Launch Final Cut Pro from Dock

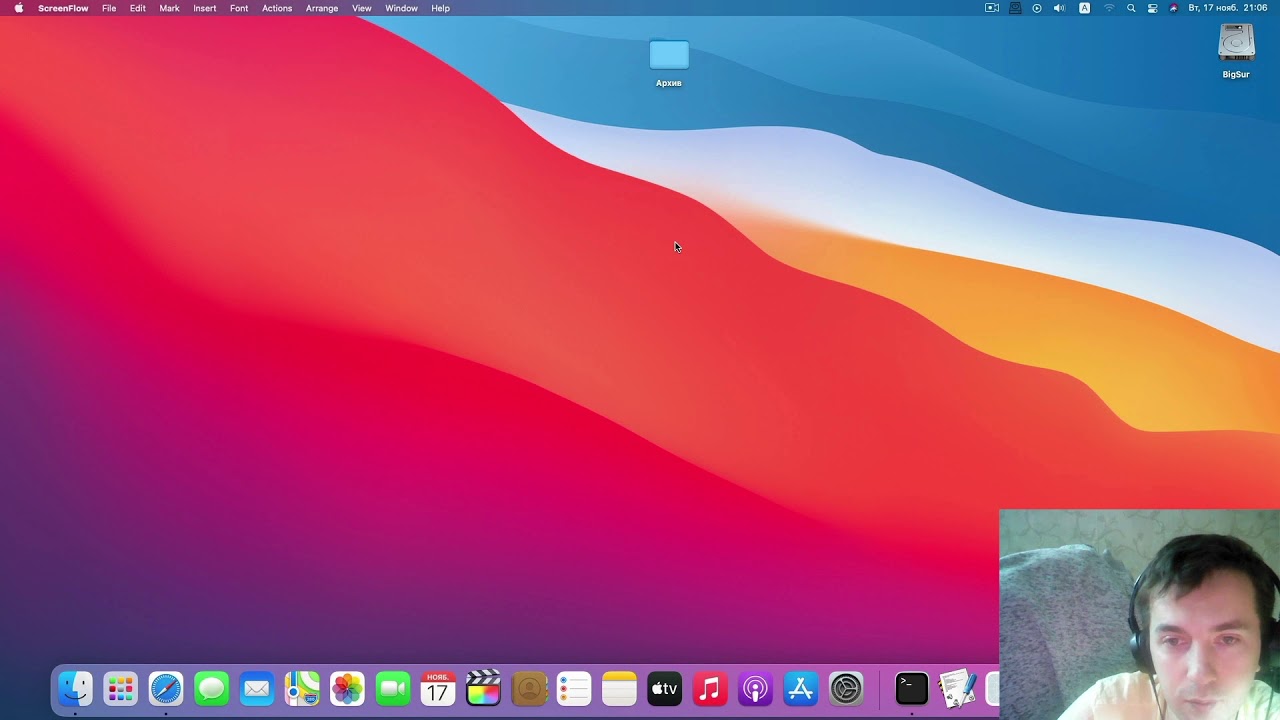[x=483, y=688]
